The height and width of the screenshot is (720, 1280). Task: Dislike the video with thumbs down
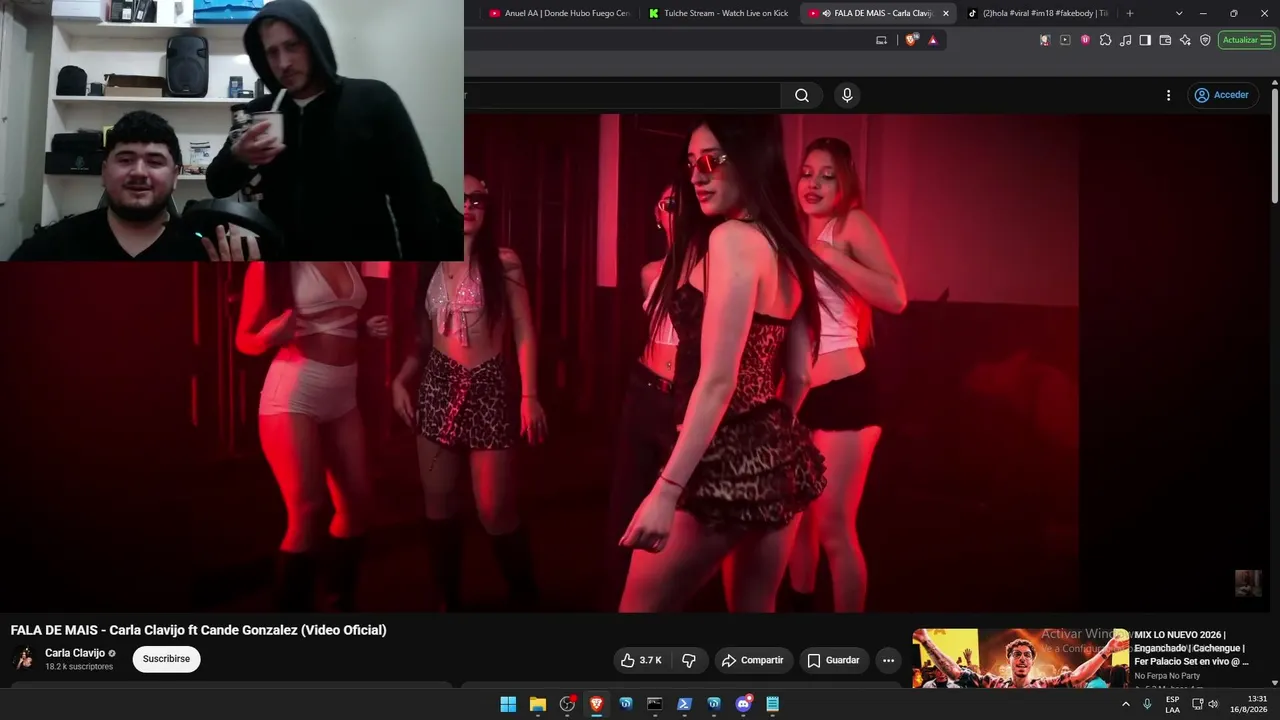pos(689,660)
